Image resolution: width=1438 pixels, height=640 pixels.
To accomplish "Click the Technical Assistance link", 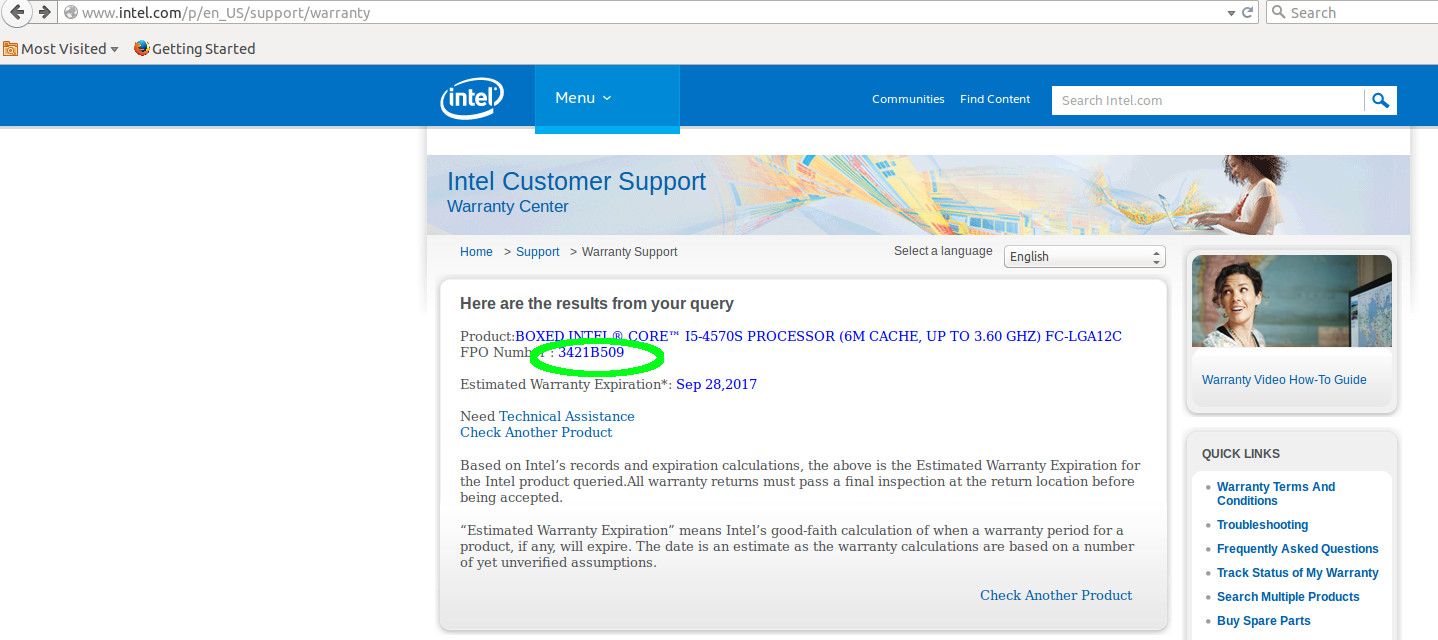I will (566, 416).
